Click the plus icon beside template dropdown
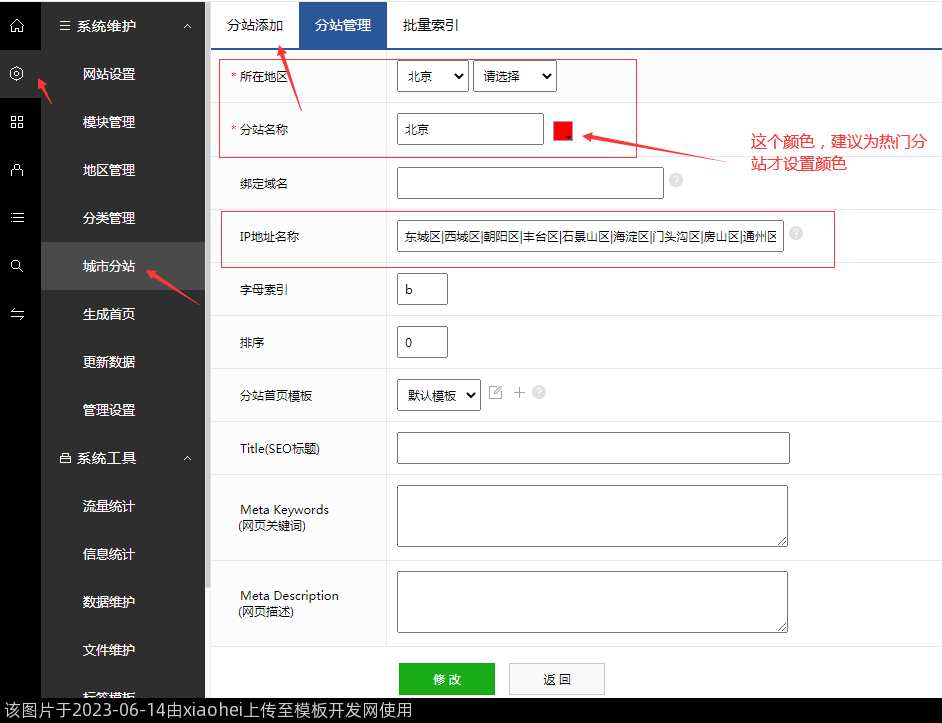942x723 pixels. pyautogui.click(x=519, y=393)
